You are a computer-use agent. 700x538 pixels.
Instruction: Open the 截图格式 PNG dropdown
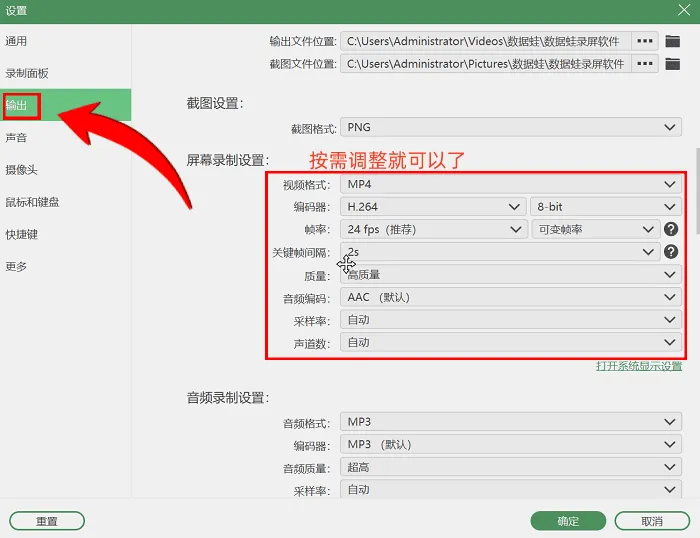(511, 127)
